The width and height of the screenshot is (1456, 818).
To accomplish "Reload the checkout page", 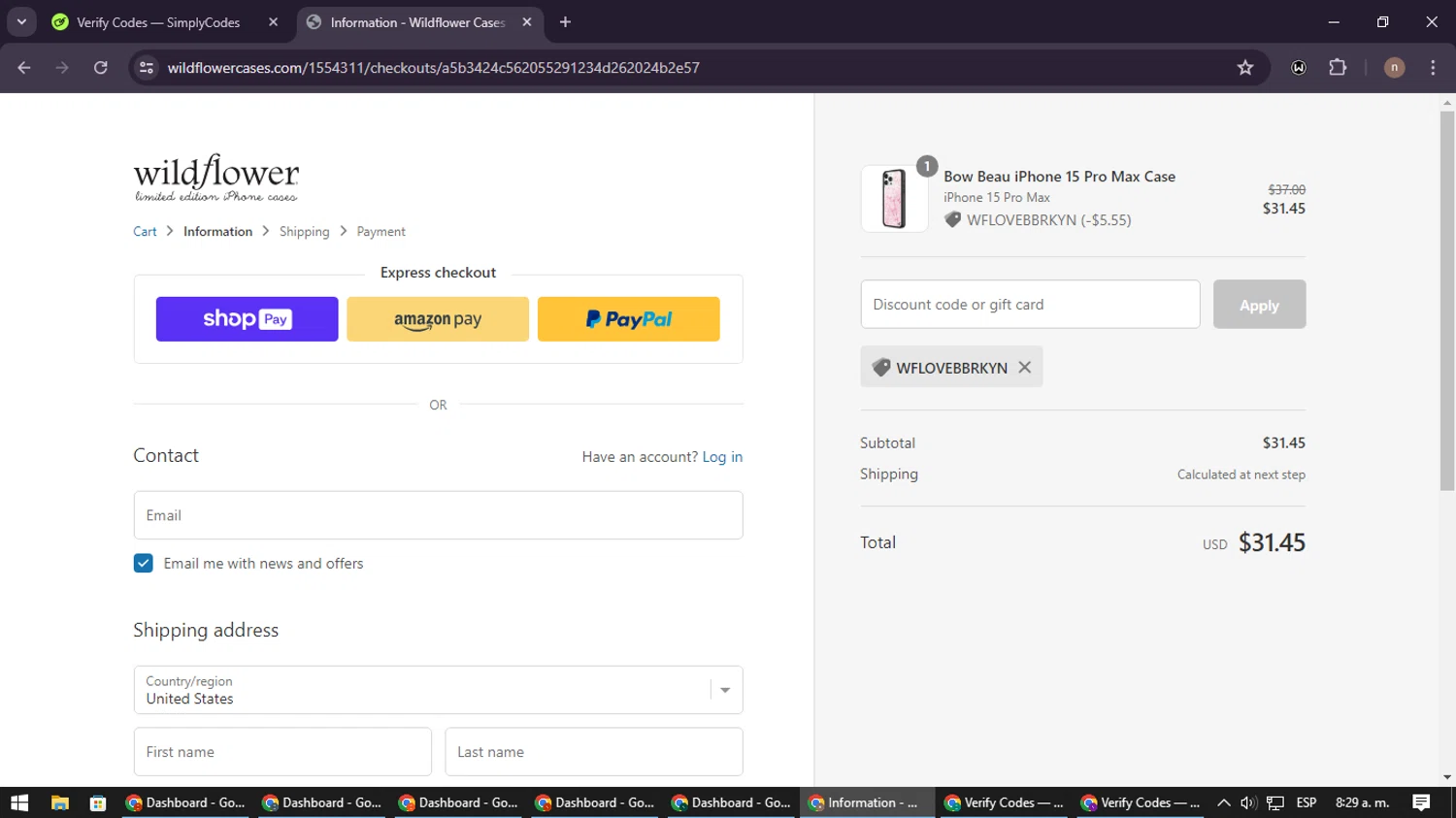I will point(101,68).
